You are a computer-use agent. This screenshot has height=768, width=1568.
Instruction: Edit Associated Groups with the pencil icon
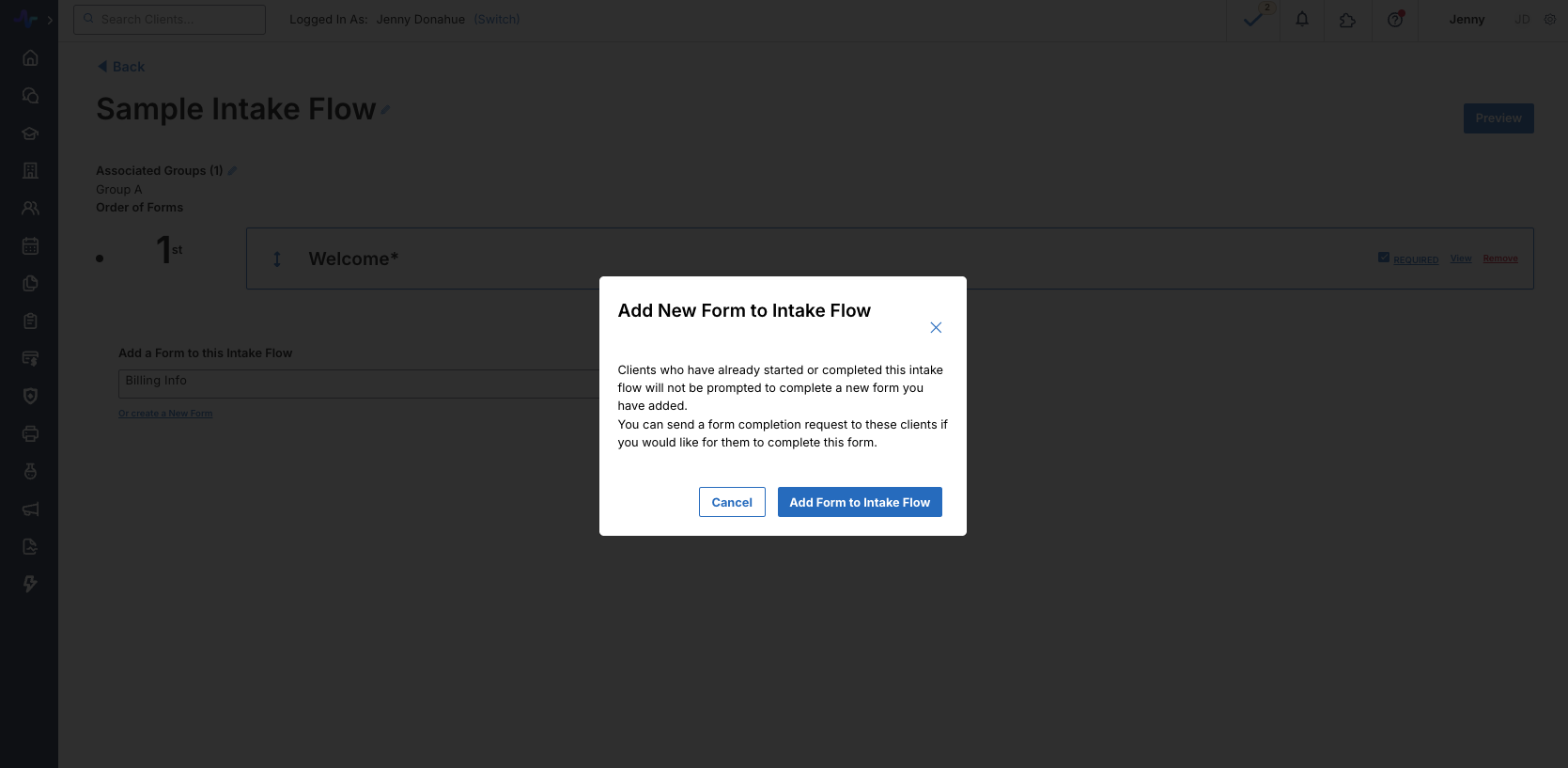pos(232,171)
